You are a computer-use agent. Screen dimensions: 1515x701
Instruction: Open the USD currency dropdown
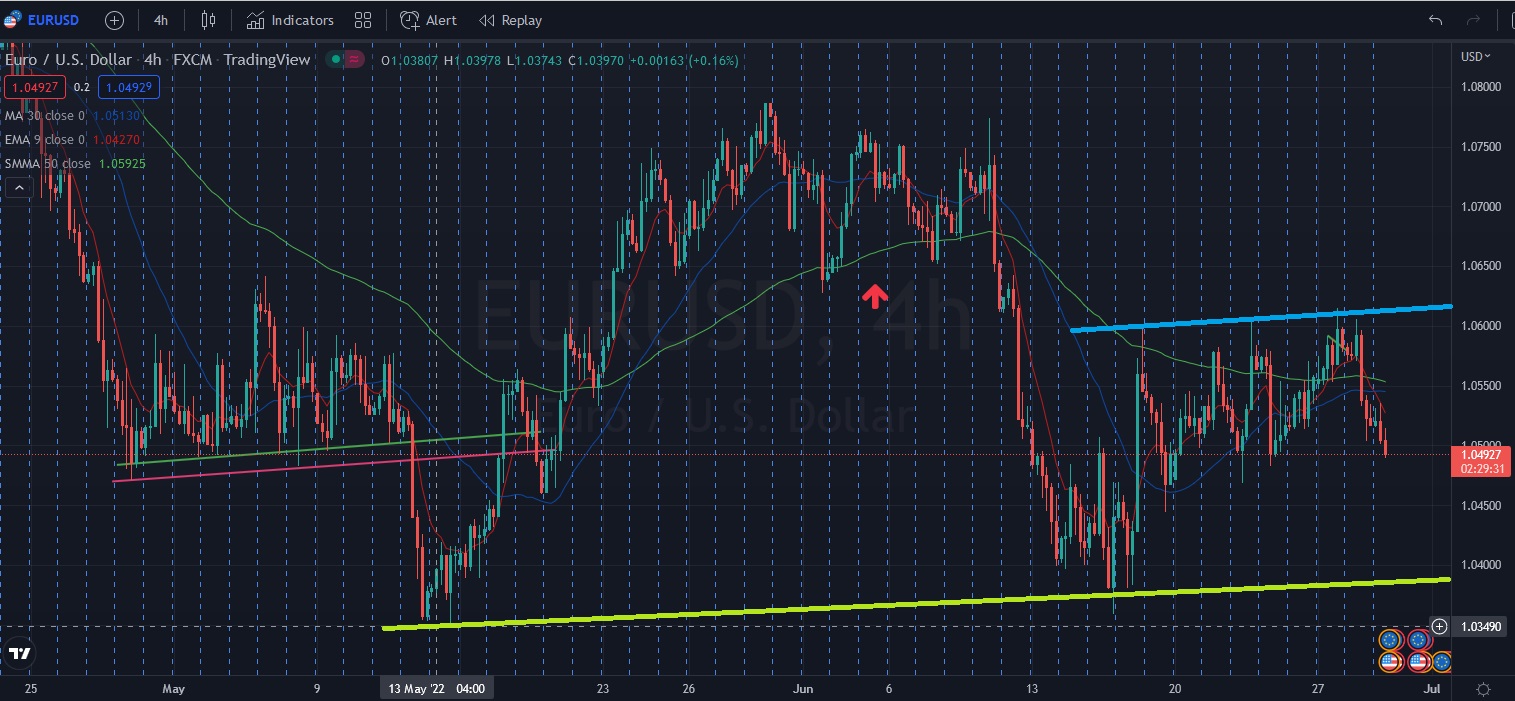pyautogui.click(x=1475, y=56)
